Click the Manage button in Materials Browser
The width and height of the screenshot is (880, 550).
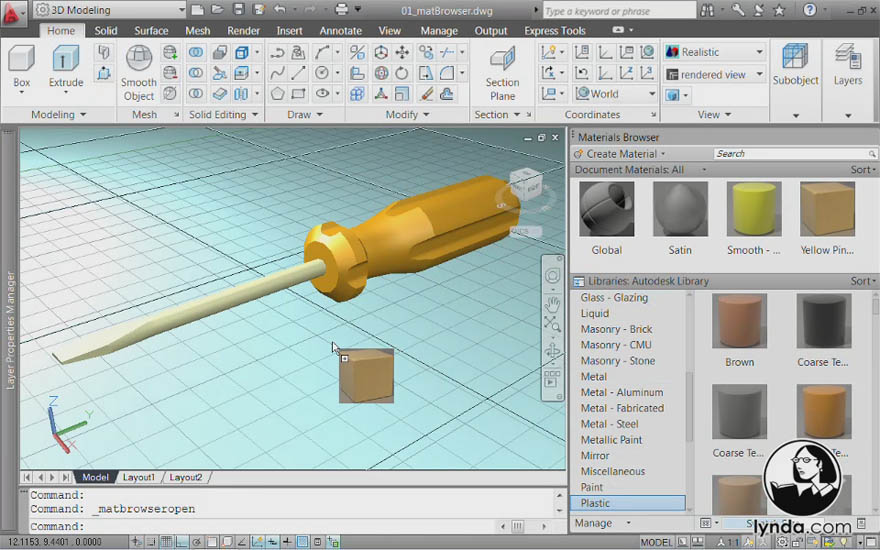pyautogui.click(x=602, y=523)
